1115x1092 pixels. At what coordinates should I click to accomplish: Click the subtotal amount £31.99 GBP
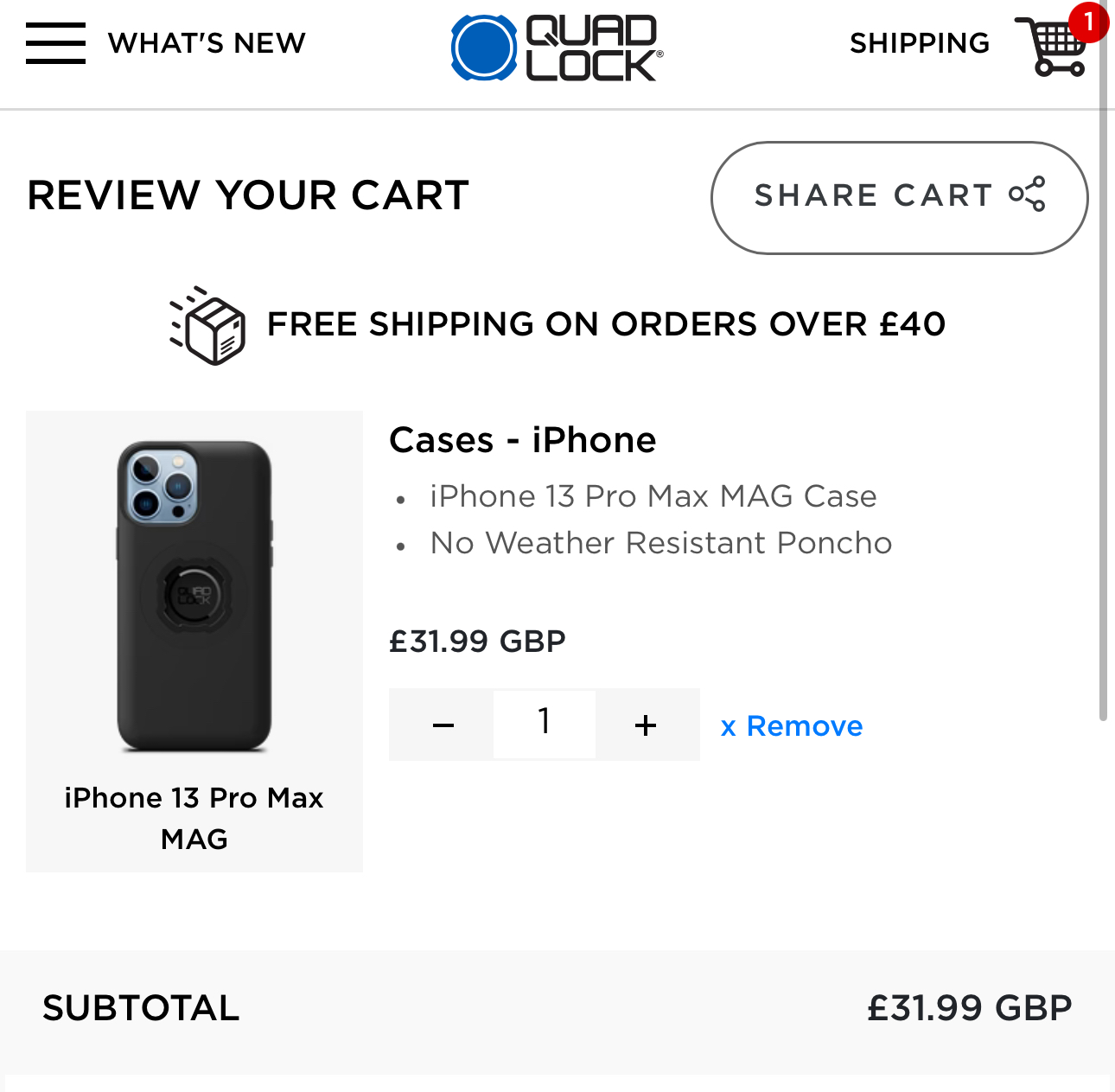tap(969, 1008)
